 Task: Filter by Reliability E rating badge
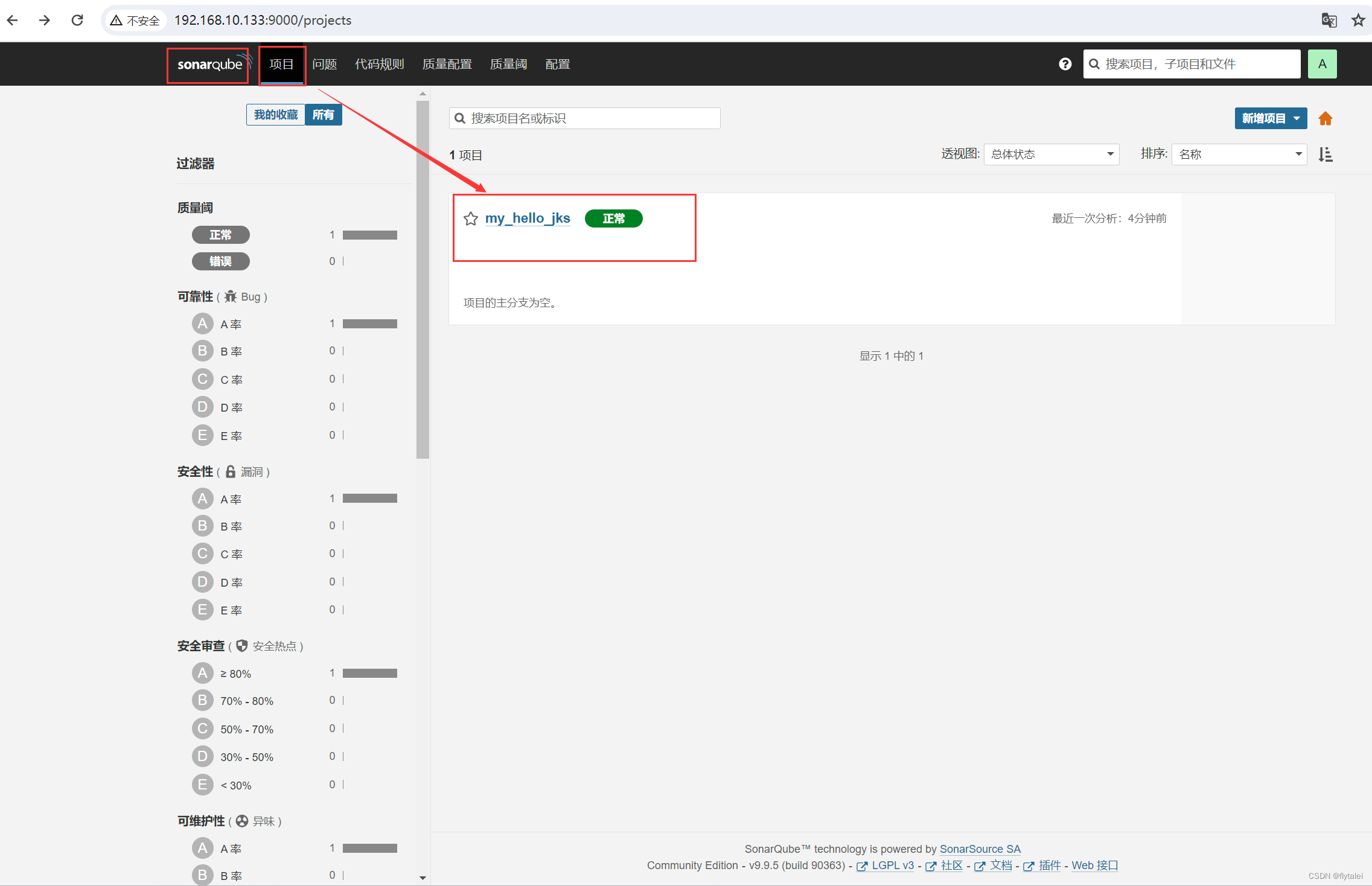point(203,435)
